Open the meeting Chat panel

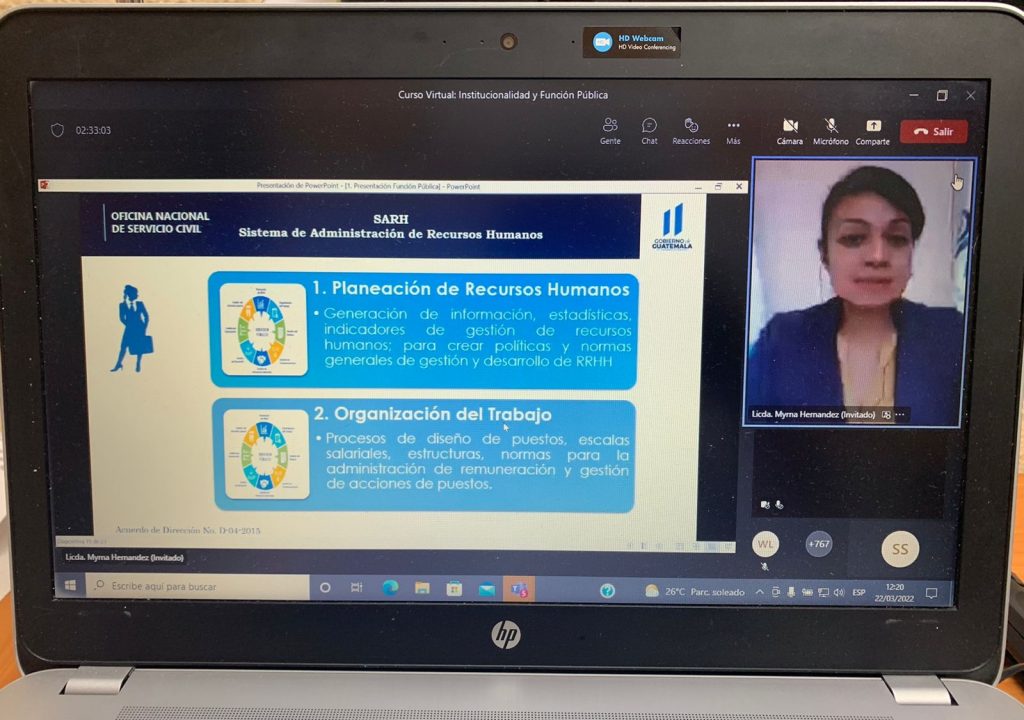(649, 131)
